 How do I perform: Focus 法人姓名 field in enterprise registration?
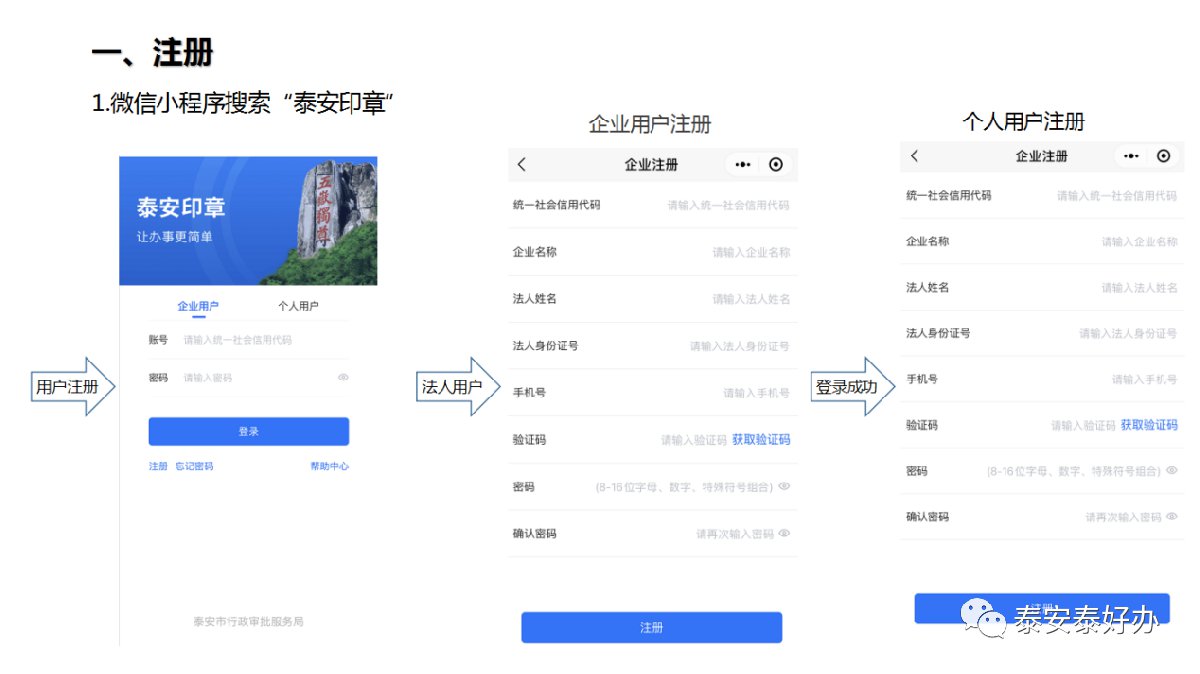coord(651,299)
